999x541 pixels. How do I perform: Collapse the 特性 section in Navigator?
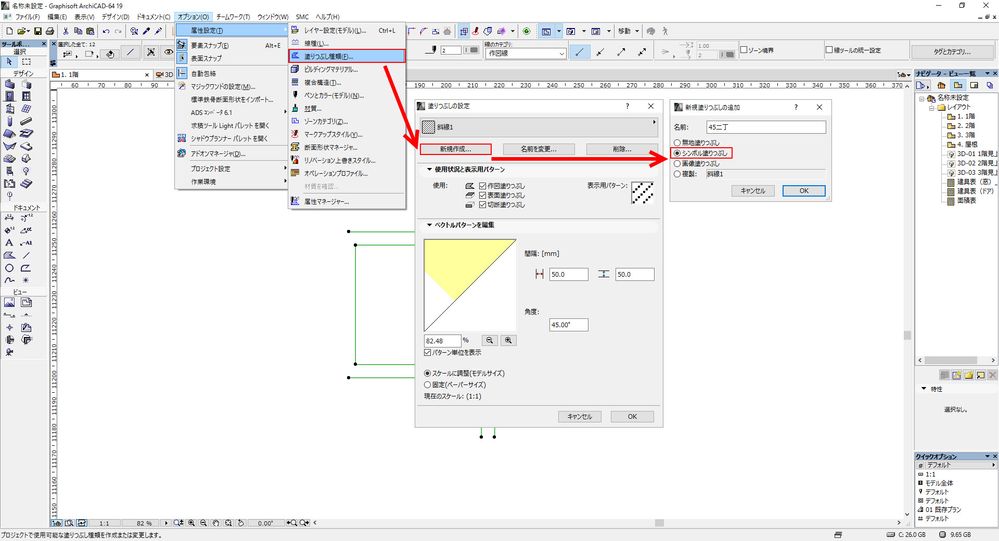click(924, 389)
